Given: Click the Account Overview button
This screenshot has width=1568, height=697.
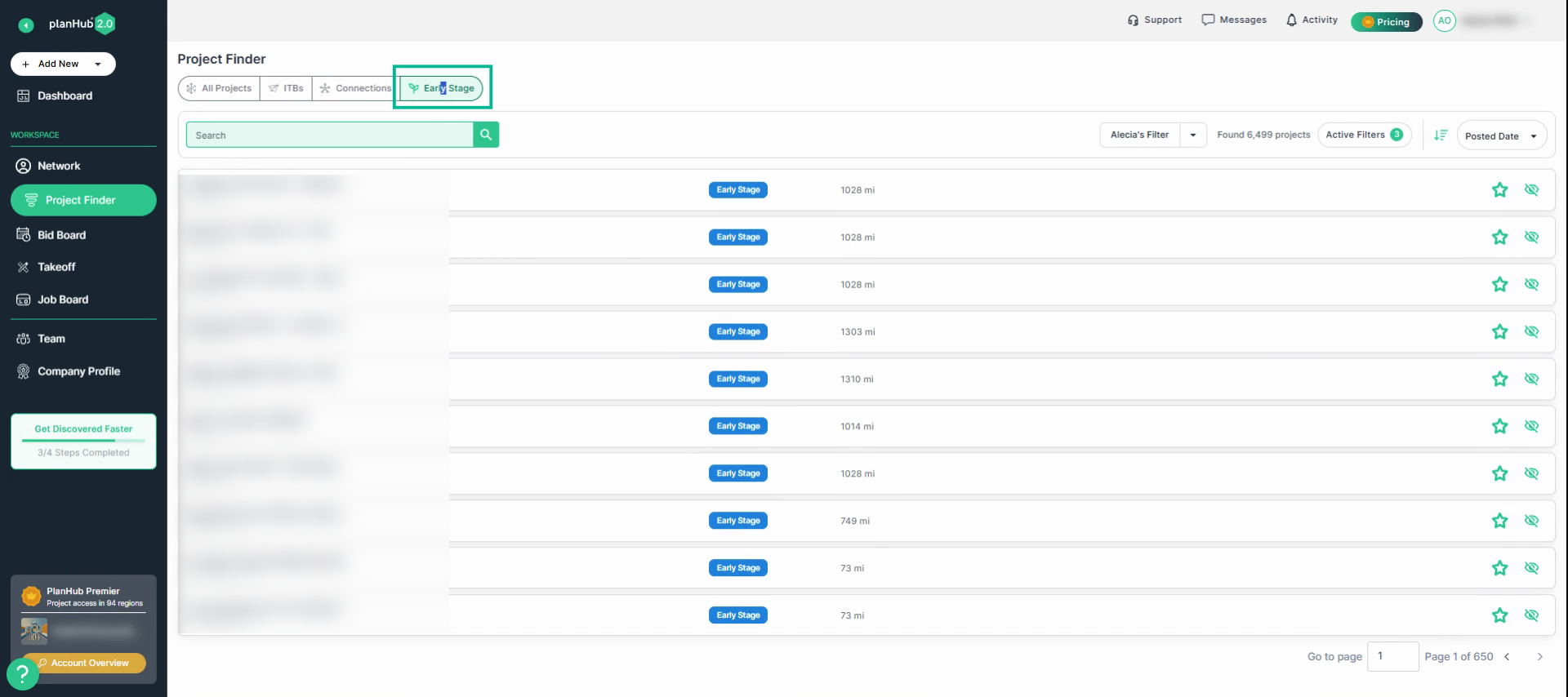Looking at the screenshot, I should point(83,664).
